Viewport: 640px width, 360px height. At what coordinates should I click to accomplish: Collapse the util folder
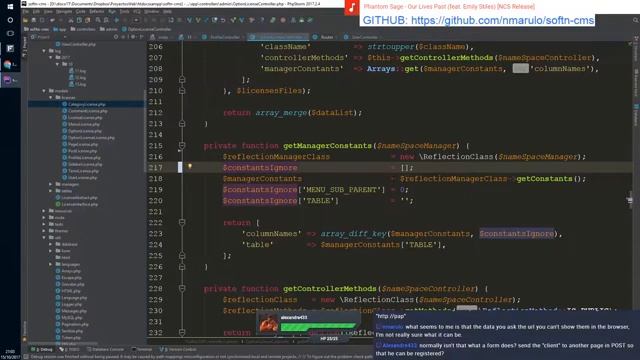tap(44, 237)
